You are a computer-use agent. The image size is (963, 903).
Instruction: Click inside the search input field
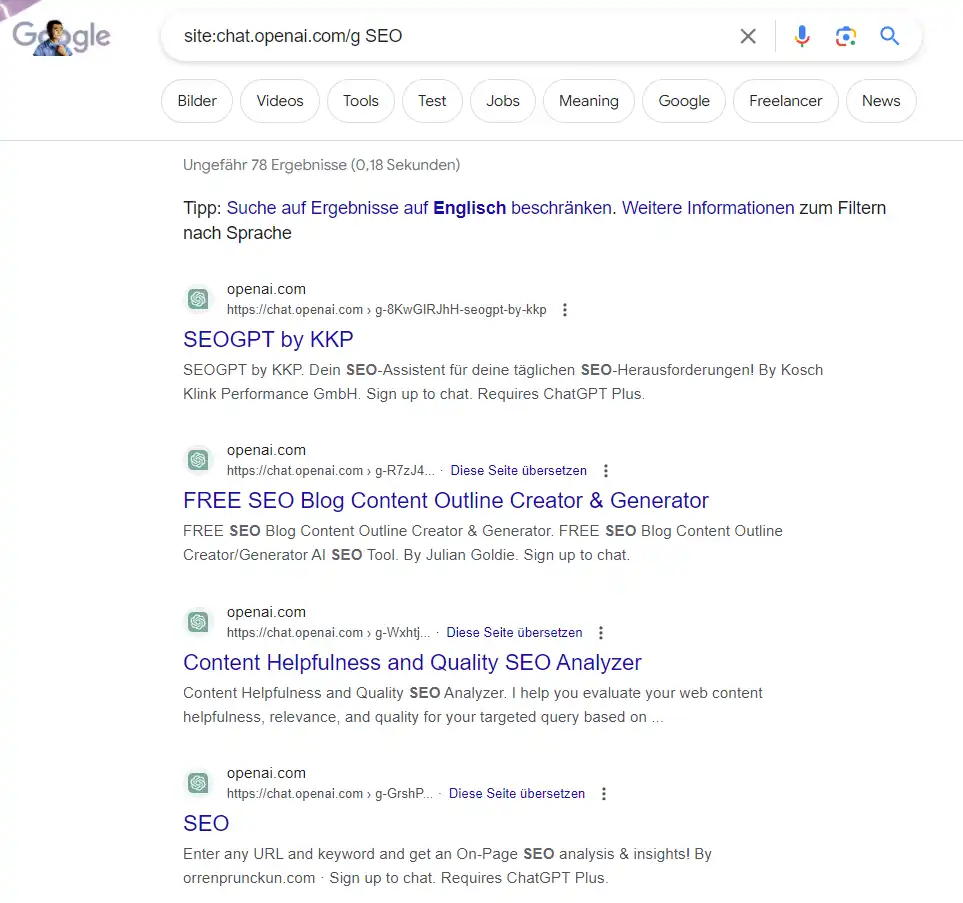(x=450, y=36)
